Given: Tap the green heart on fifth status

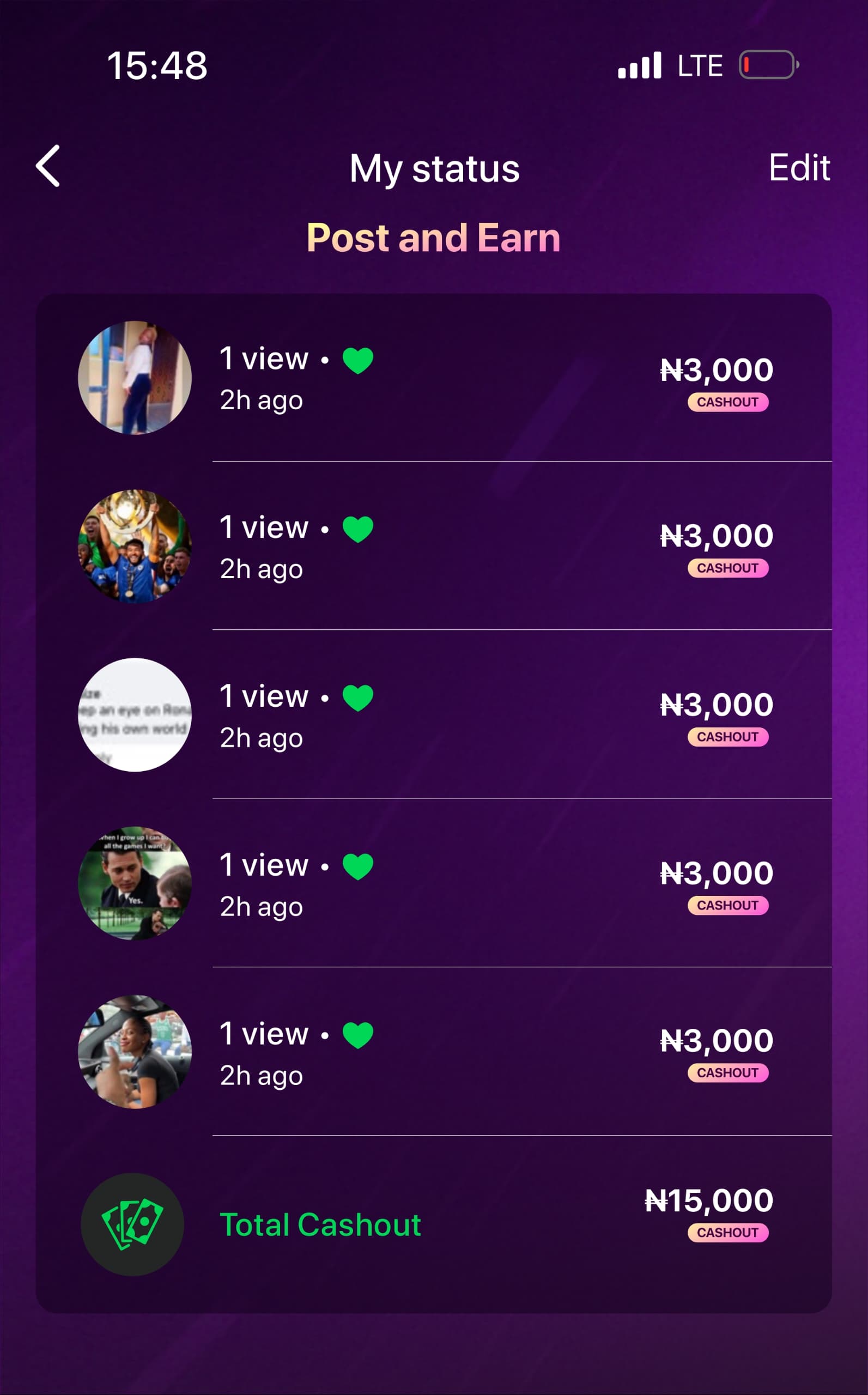Looking at the screenshot, I should point(357,1035).
